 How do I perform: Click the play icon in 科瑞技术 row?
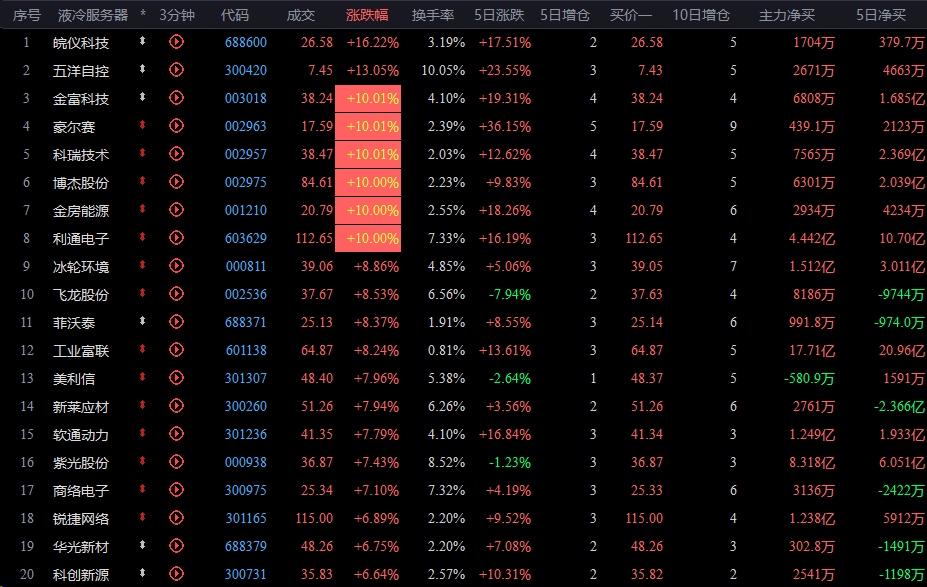(176, 154)
